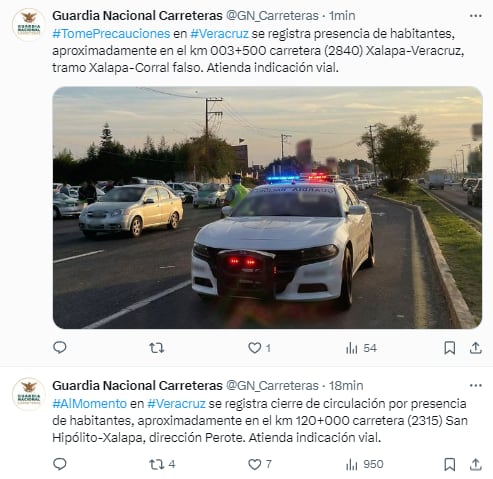Image resolution: width=493 pixels, height=479 pixels.
Task: Open #Veracruz hashtag in the first tweet
Action: [219, 34]
